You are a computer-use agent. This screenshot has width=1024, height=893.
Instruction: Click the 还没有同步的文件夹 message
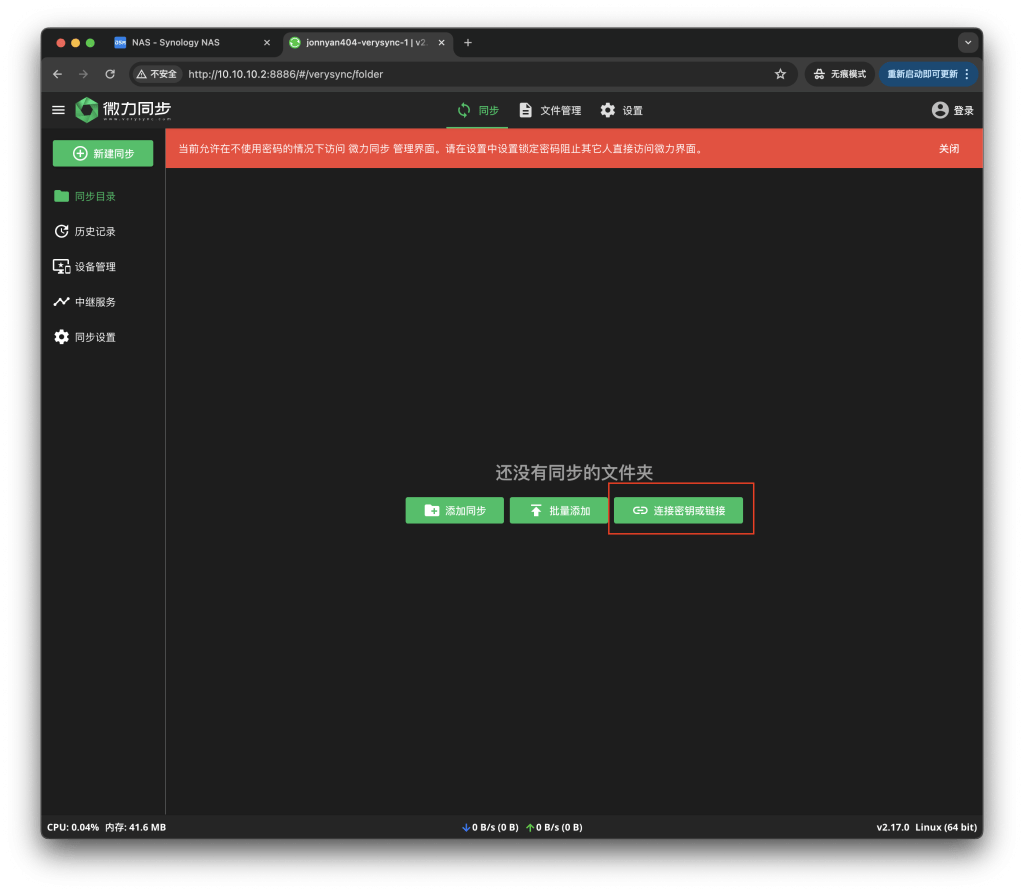coord(573,473)
